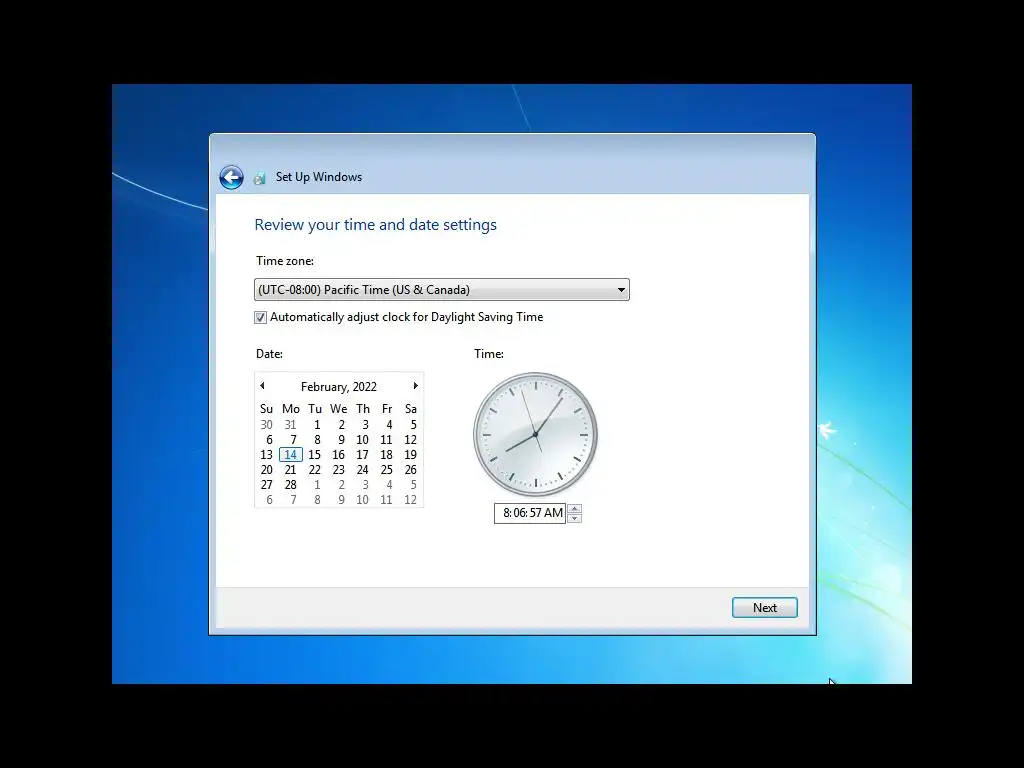Select the Thursday, March 3 date
The width and height of the screenshot is (1024, 768).
click(x=365, y=485)
